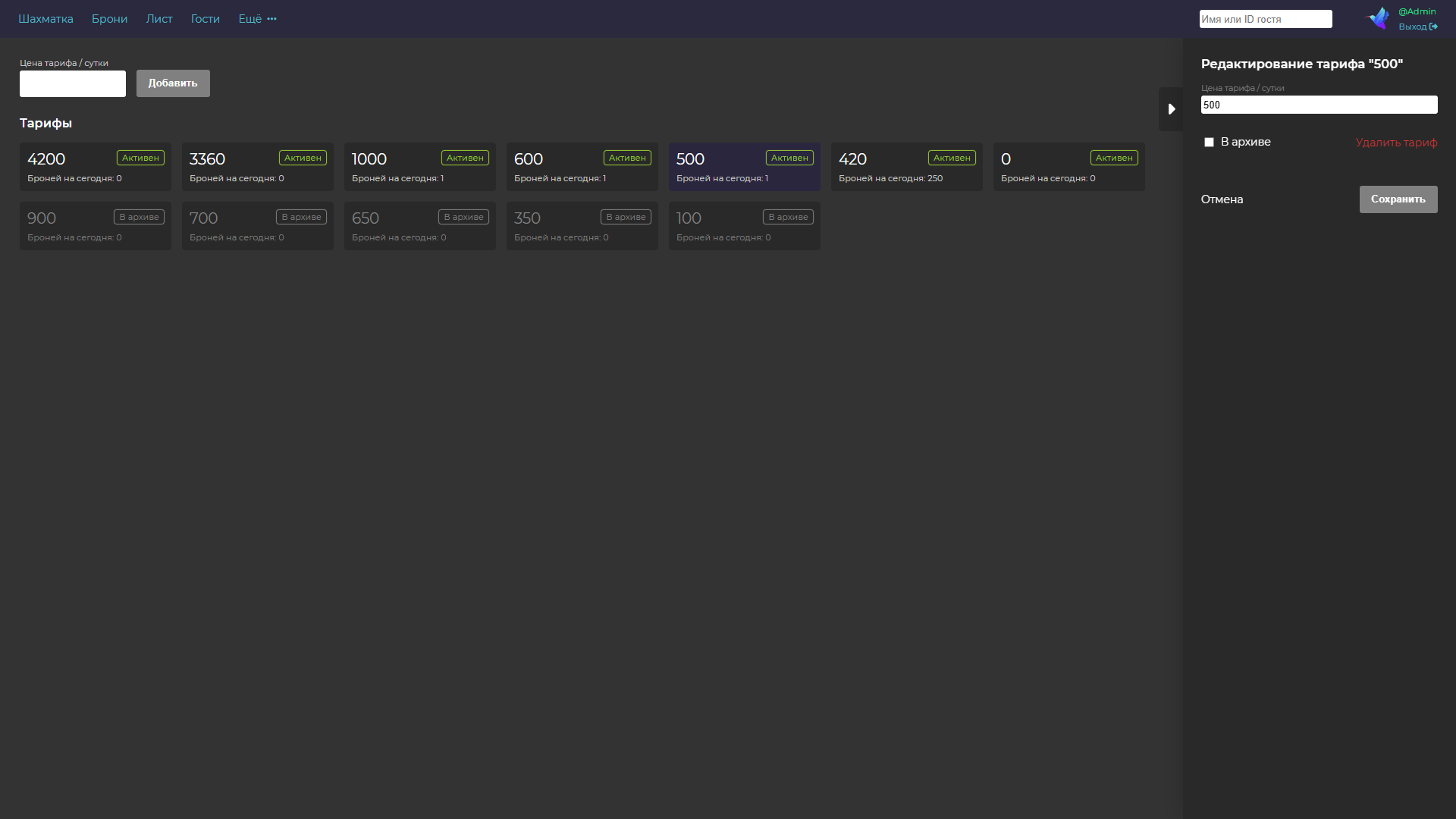Select the 0 tariff card
The image size is (1456, 819).
point(1069,167)
